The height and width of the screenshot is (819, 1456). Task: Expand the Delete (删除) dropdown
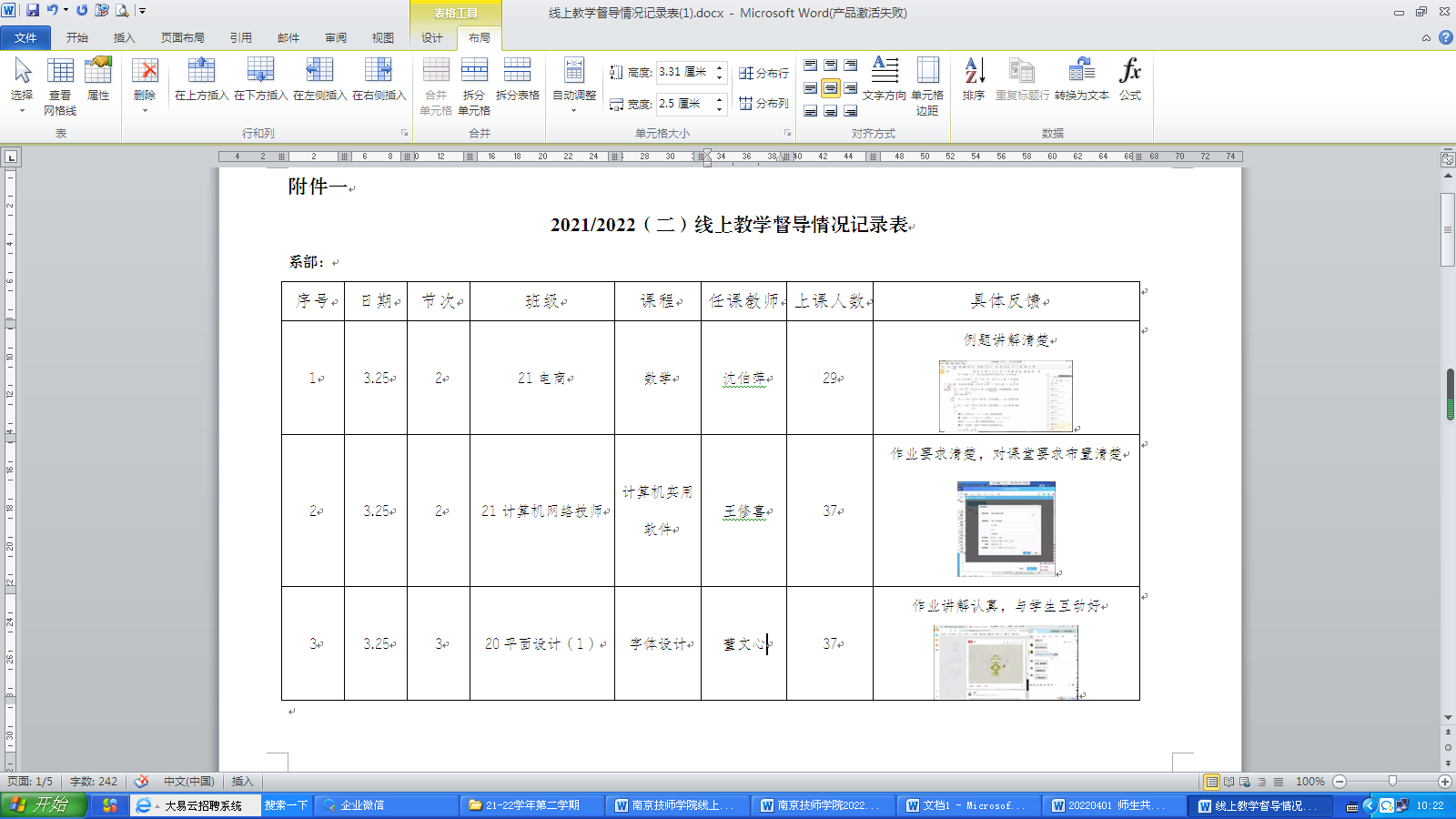(x=145, y=110)
